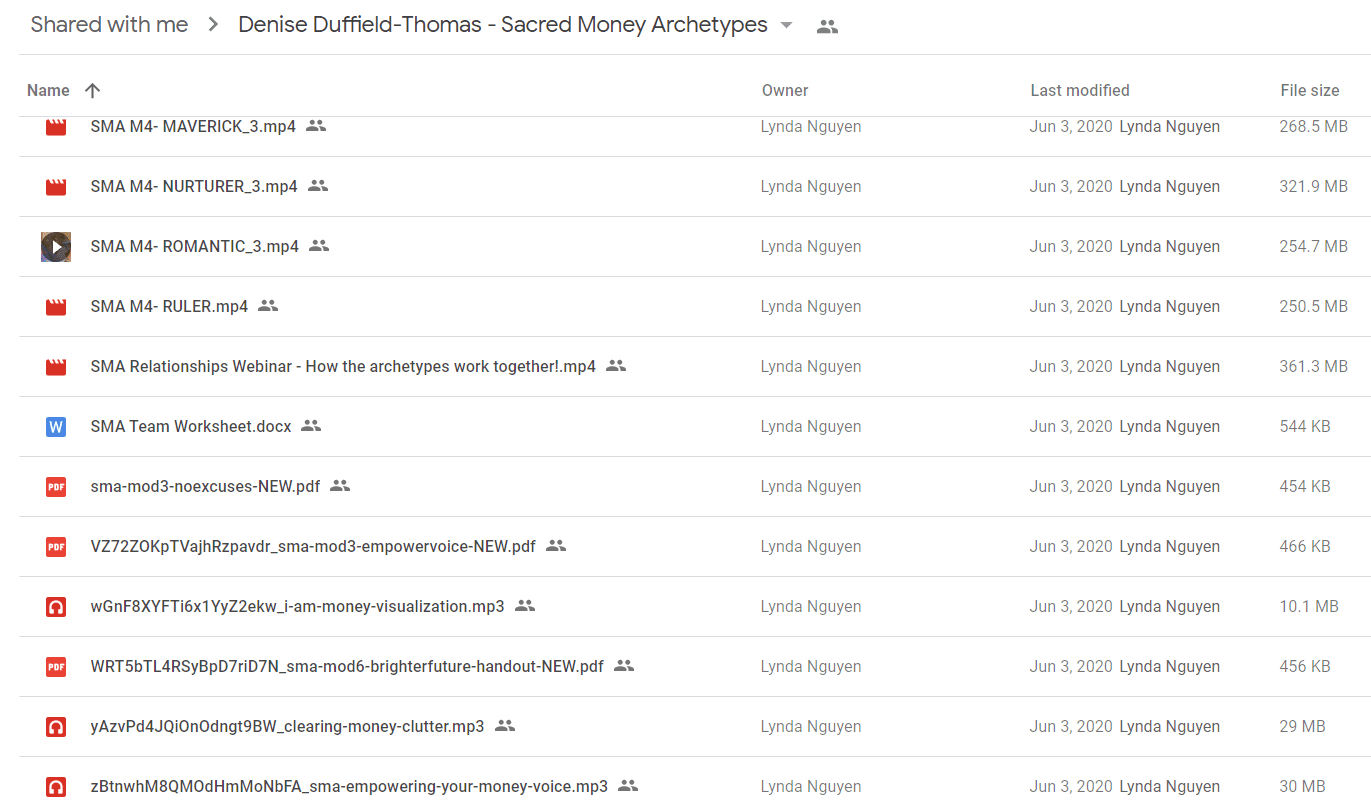Click the shared people icon next to empowering-your-money-voice.mp3
Screen dimensions: 1371x808
628,786
